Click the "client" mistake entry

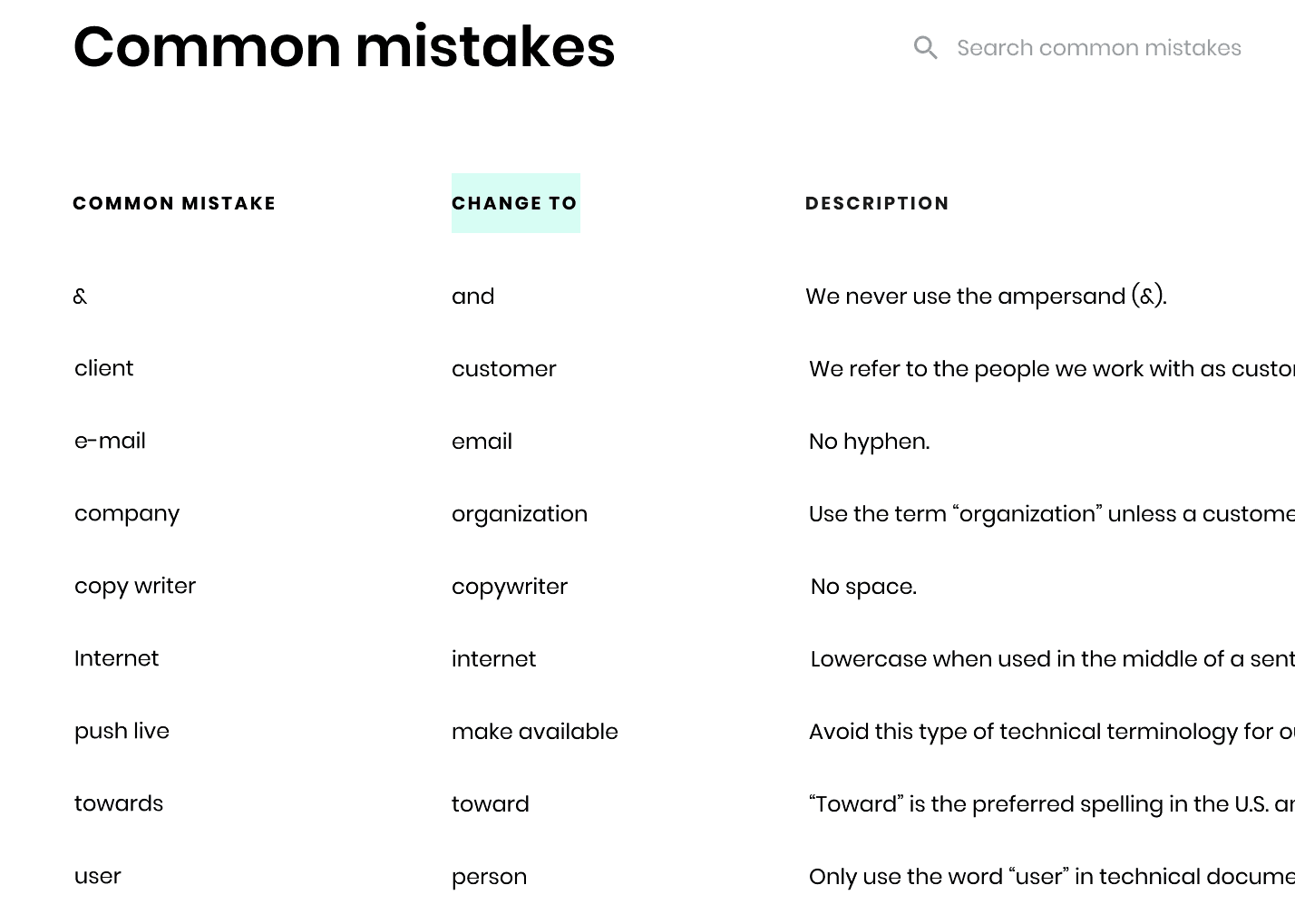103,368
